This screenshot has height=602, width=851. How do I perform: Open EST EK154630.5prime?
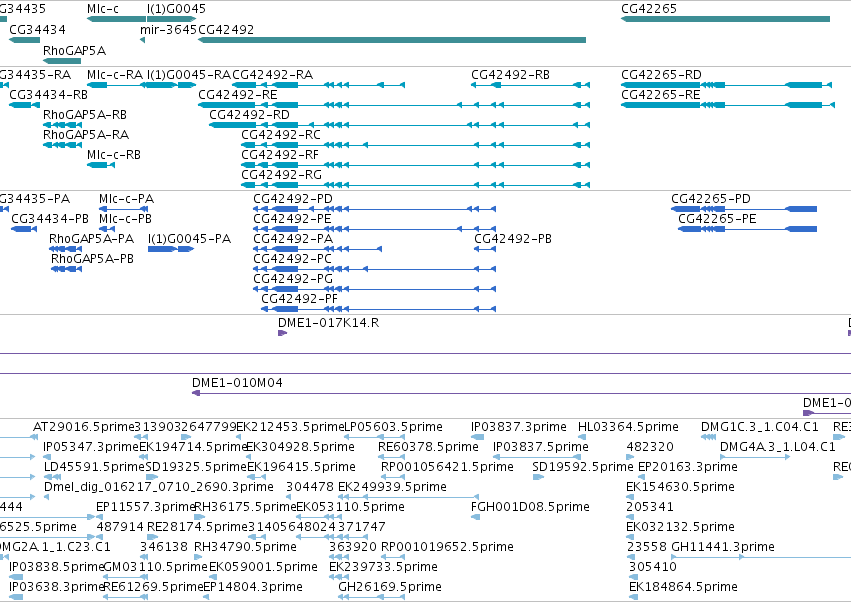click(631, 497)
